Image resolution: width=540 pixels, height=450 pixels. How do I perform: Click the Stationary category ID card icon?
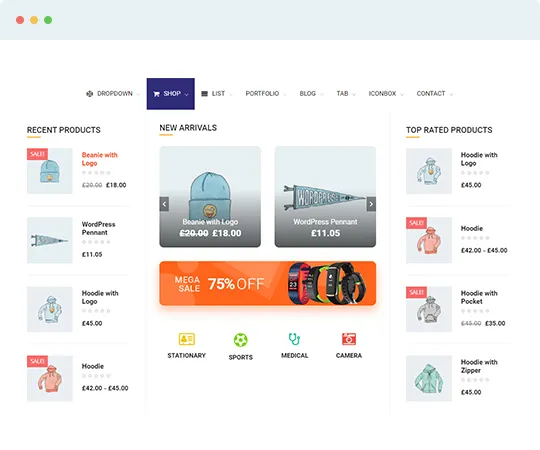(187, 339)
